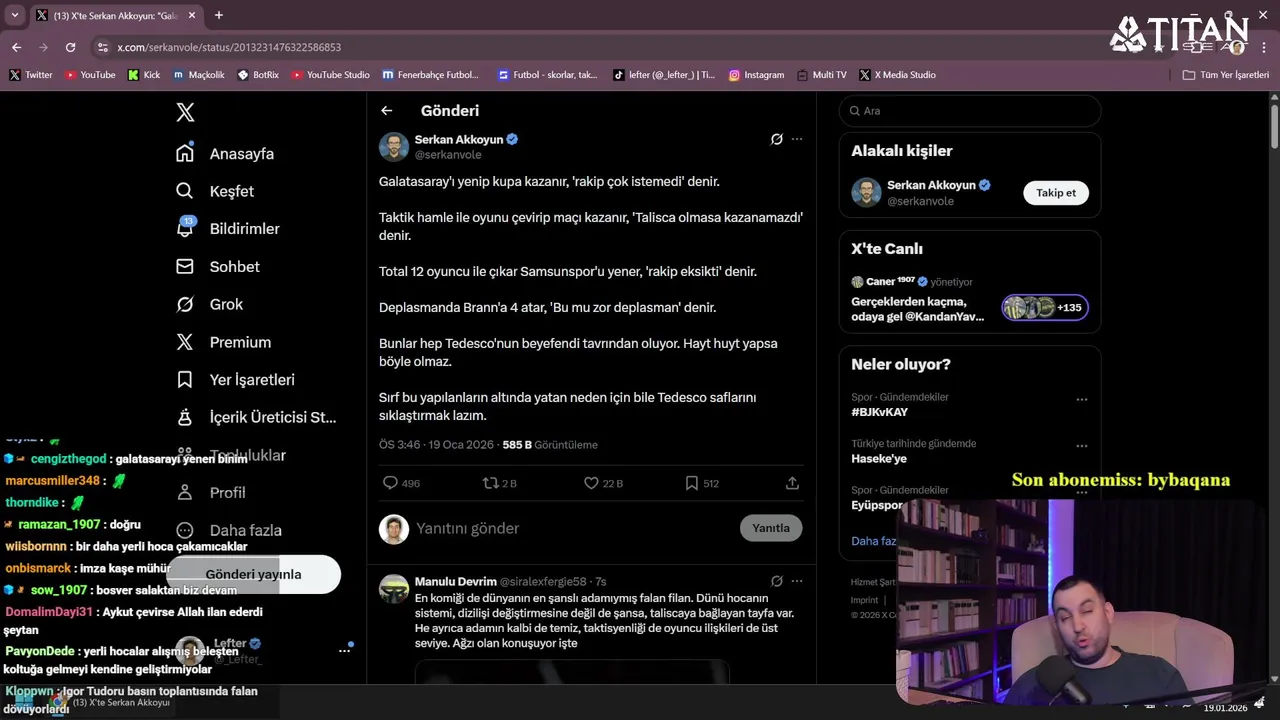Open Maçkolik bookmark
The image size is (1280, 720).
click(198, 75)
